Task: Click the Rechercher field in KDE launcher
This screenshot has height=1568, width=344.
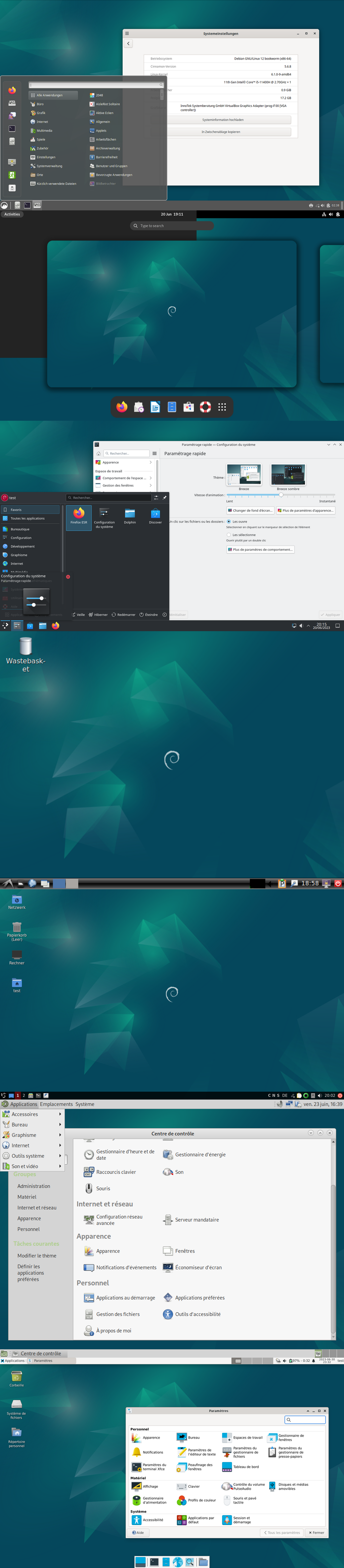Action: coord(109,497)
